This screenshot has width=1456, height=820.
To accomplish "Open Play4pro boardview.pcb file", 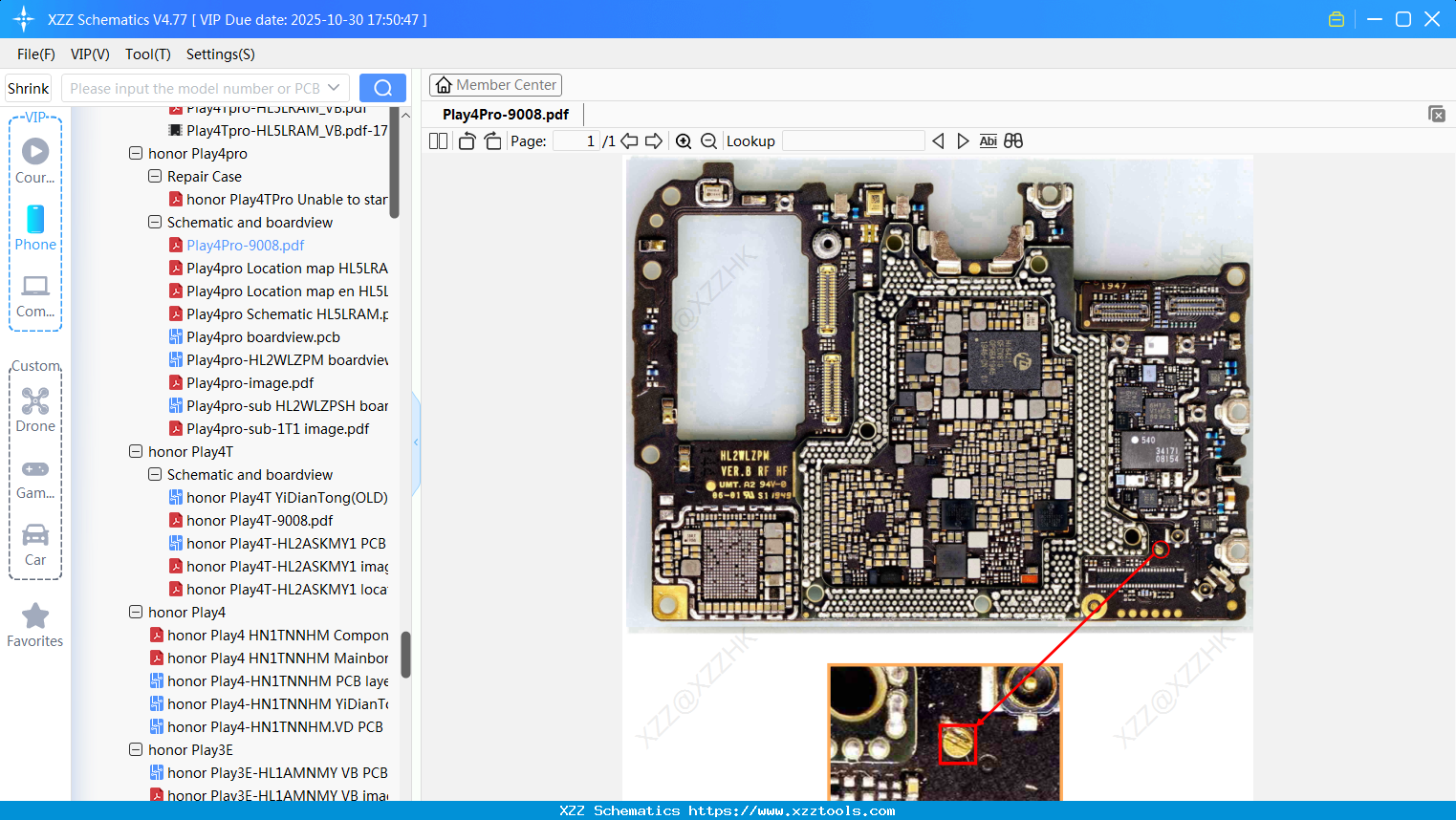I will pyautogui.click(x=263, y=337).
